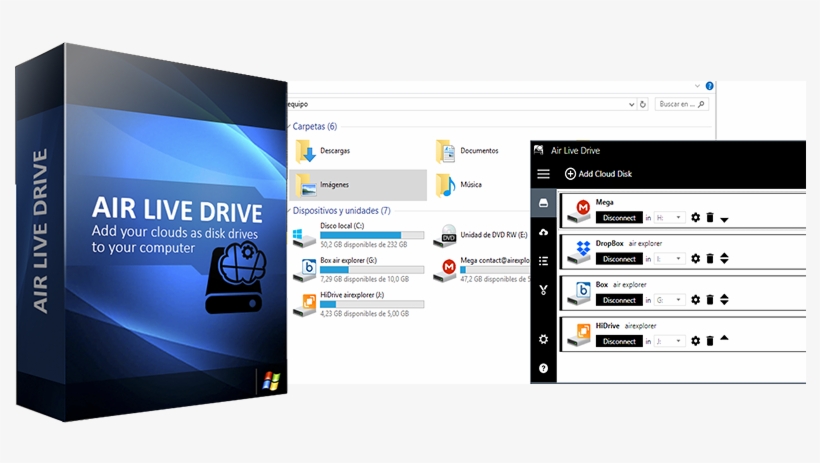Open Box air explorer (G:) drive
820x463 pixels.
click(358, 269)
